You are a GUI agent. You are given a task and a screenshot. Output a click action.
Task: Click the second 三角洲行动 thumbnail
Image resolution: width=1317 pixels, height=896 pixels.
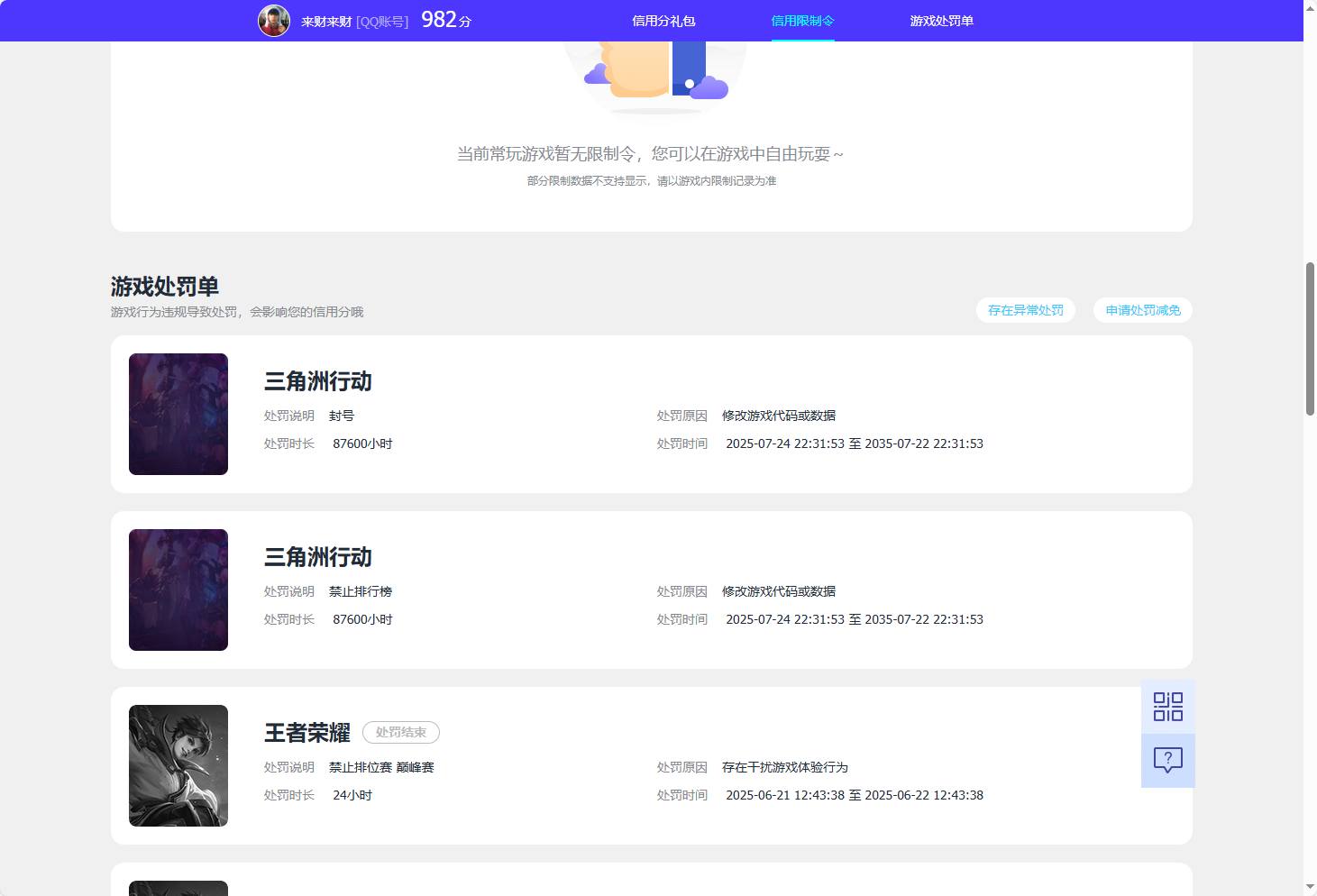pos(178,590)
